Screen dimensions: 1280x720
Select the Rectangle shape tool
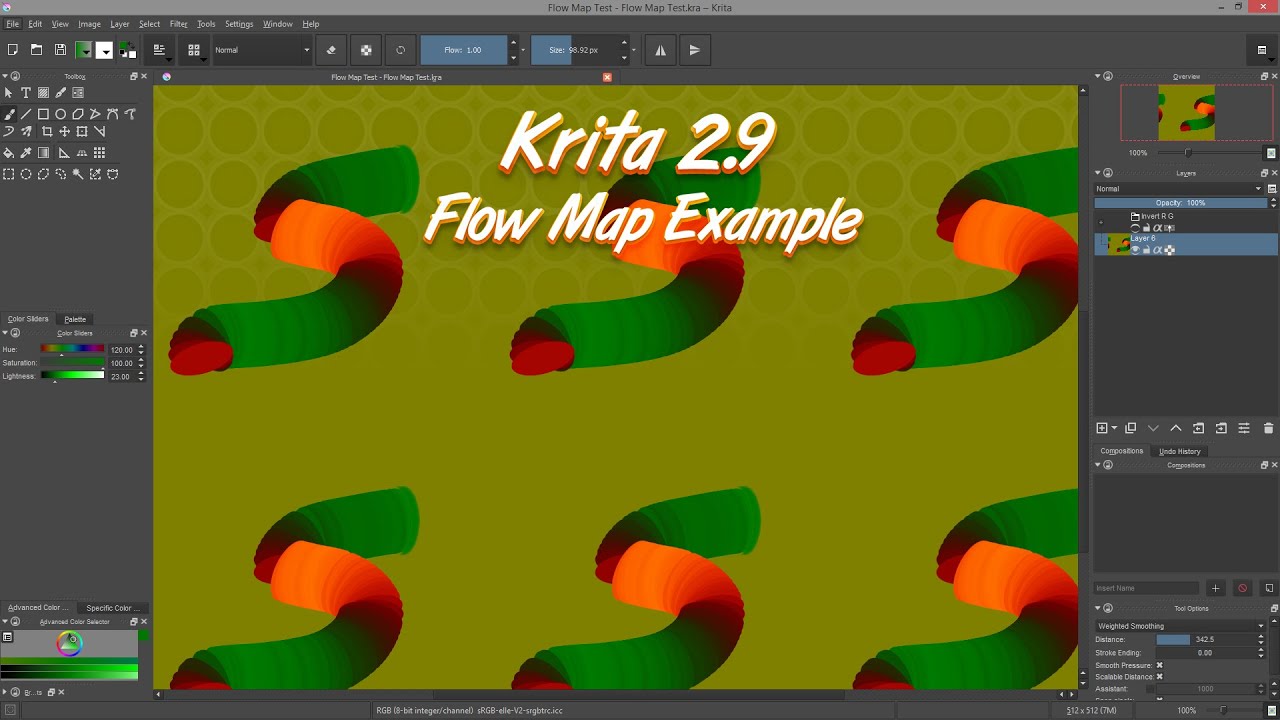pos(43,114)
